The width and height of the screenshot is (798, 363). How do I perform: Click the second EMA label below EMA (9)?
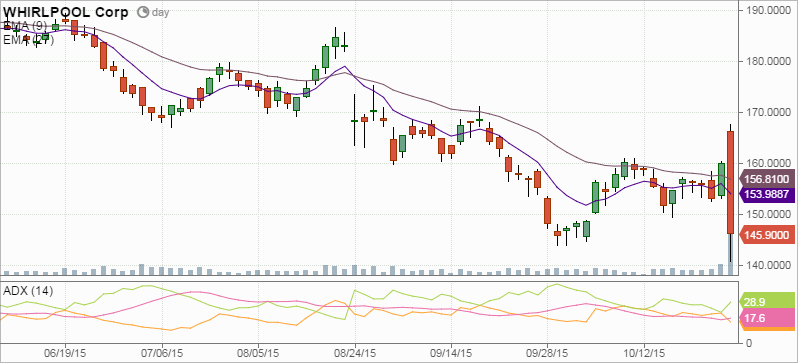(28, 39)
